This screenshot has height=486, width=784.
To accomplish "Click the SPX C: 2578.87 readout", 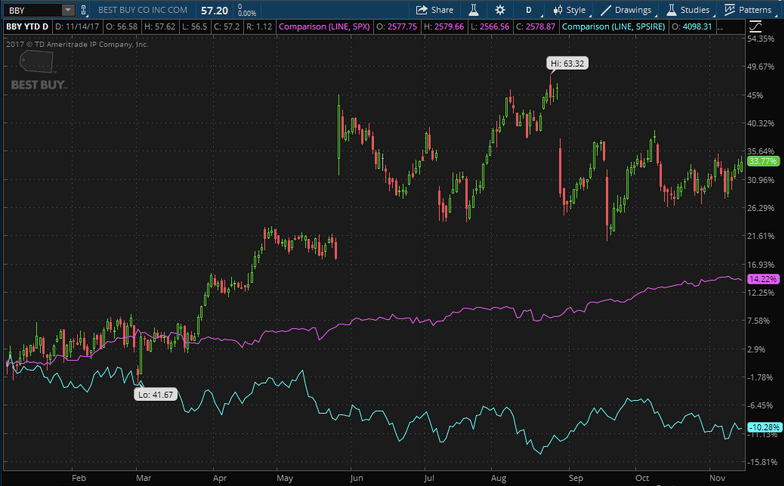I will pos(536,26).
